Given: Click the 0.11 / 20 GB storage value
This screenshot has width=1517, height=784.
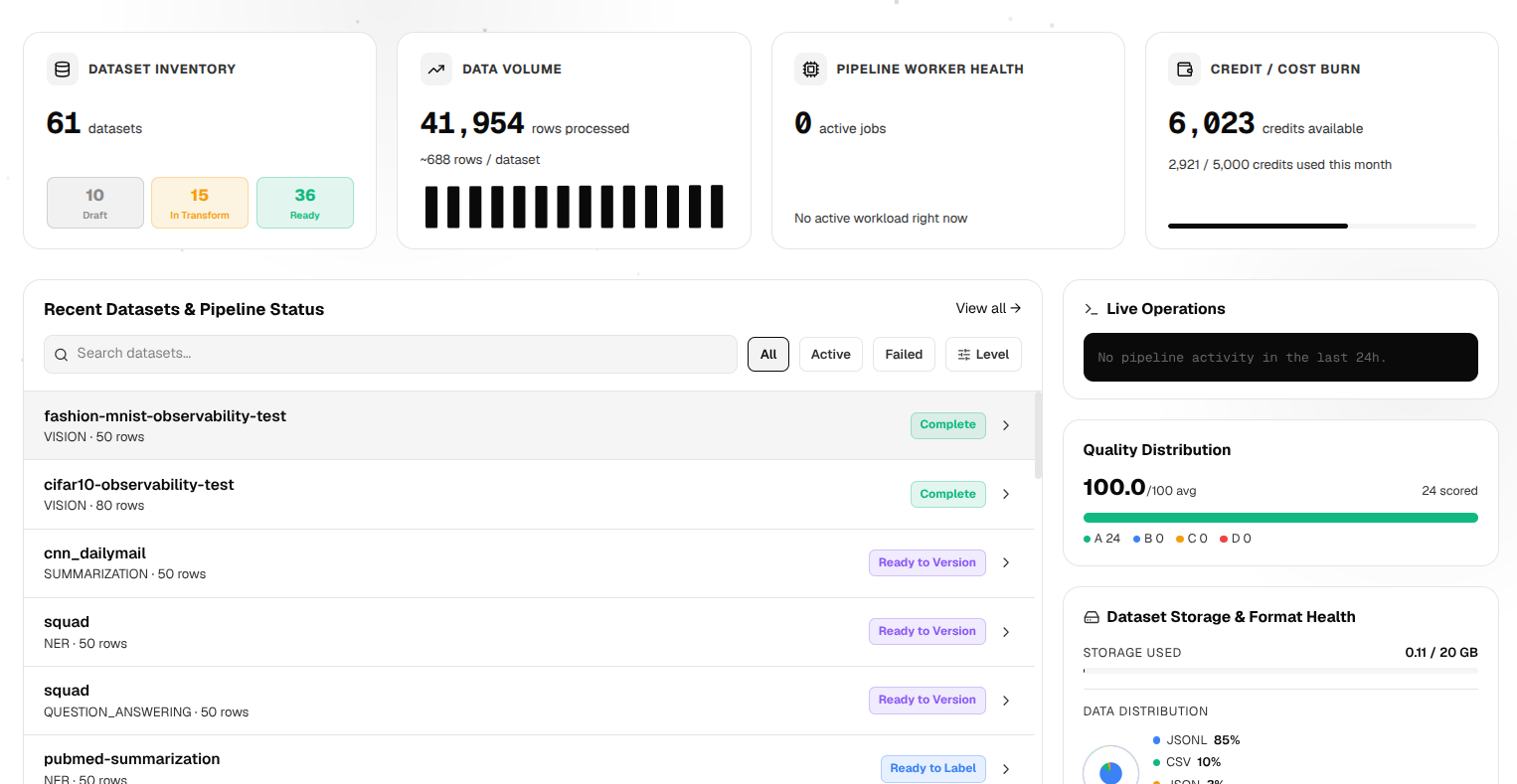Looking at the screenshot, I should coord(1441,653).
